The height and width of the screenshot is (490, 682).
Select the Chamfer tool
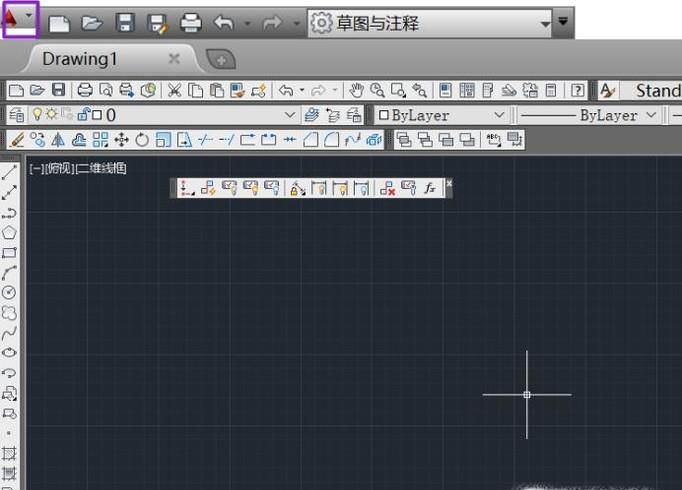311,140
